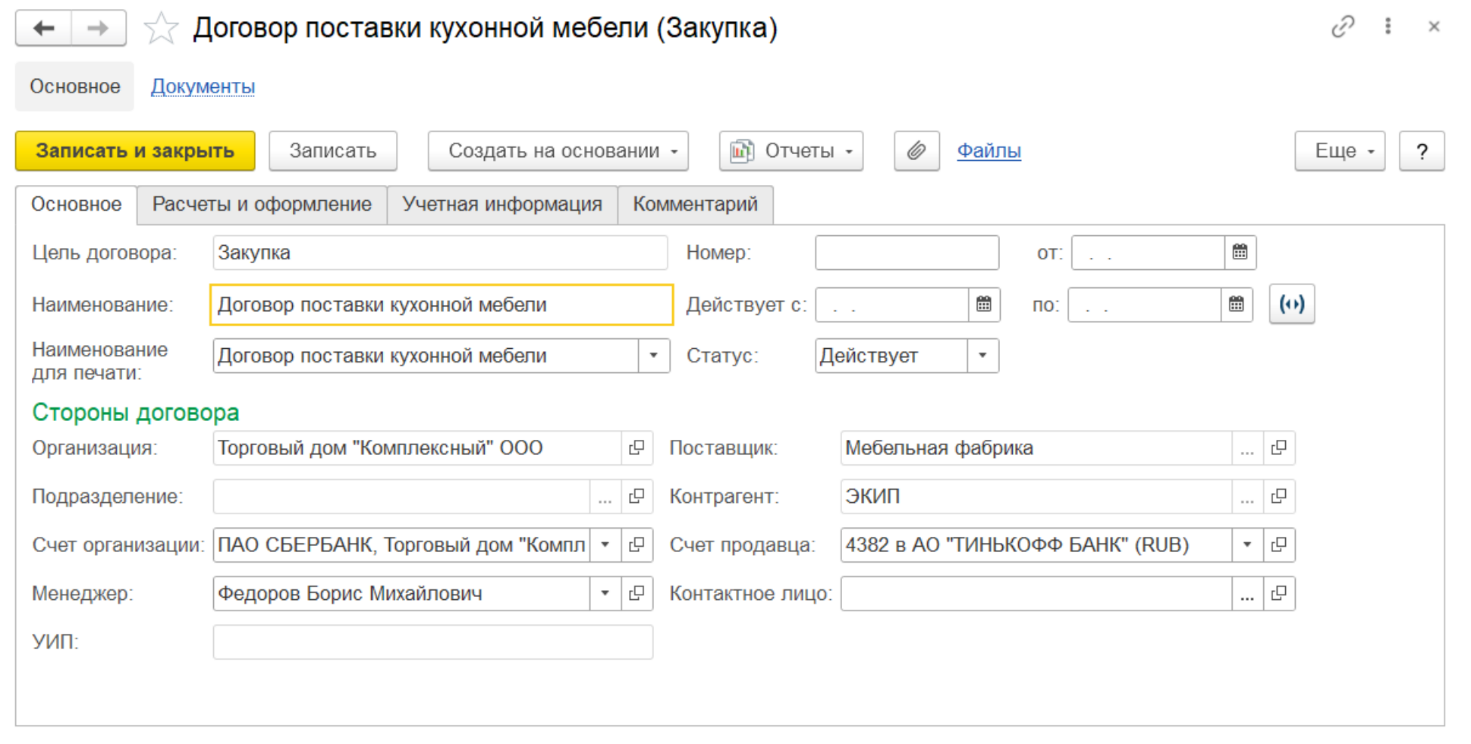The image size is (1471, 744).
Task: Open the 'Учетная информация' tab
Action: [502, 205]
